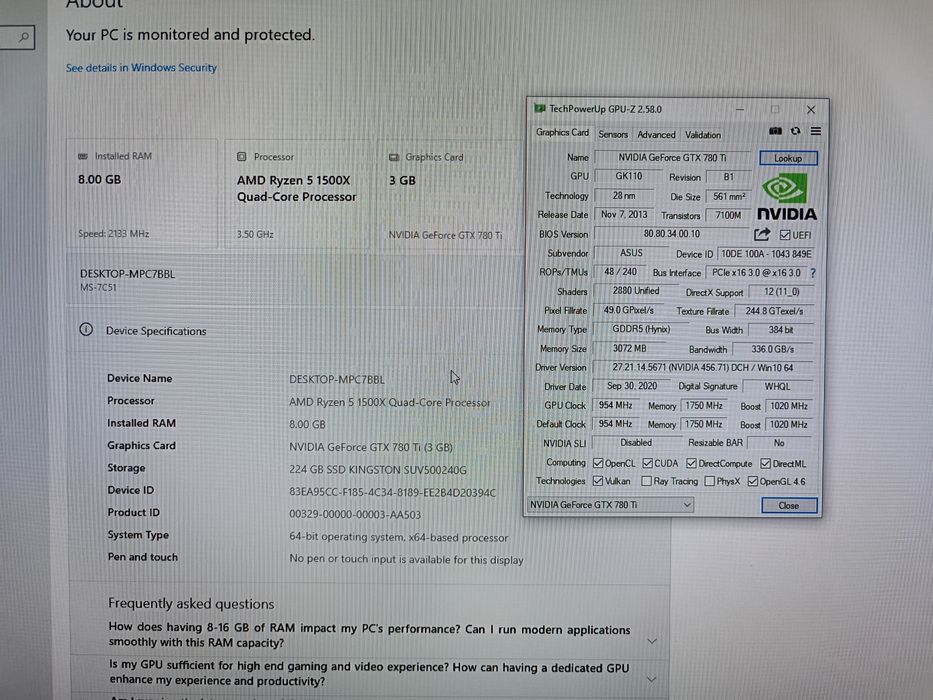Click the Installed RAM card icon
This screenshot has width=933, height=700.
coord(83,156)
